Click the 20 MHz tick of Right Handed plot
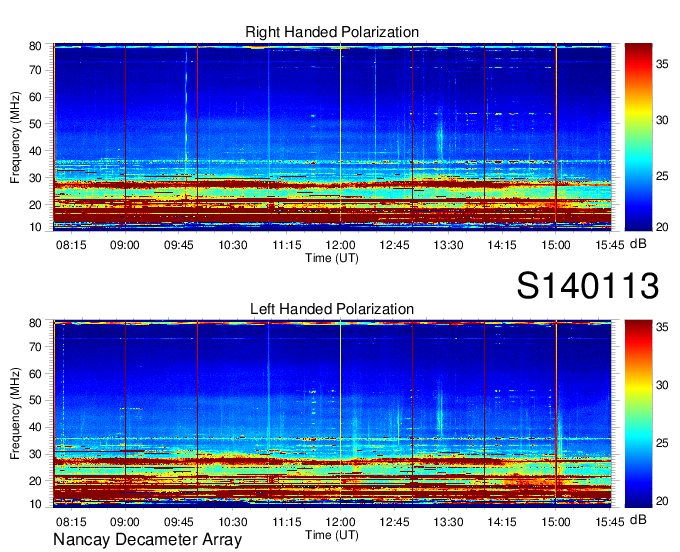Viewport: 680px width, 552px height. (x=35, y=205)
